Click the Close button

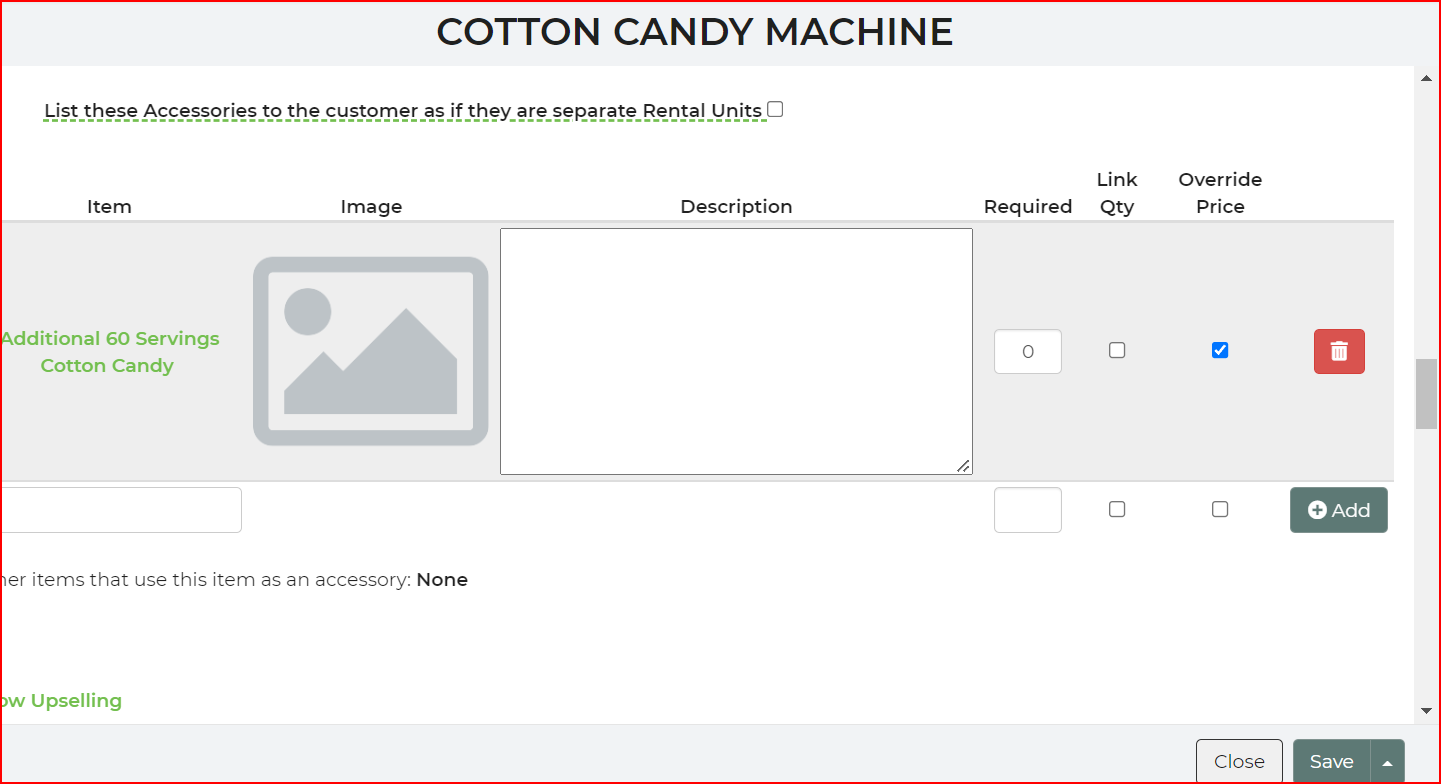coord(1239,762)
